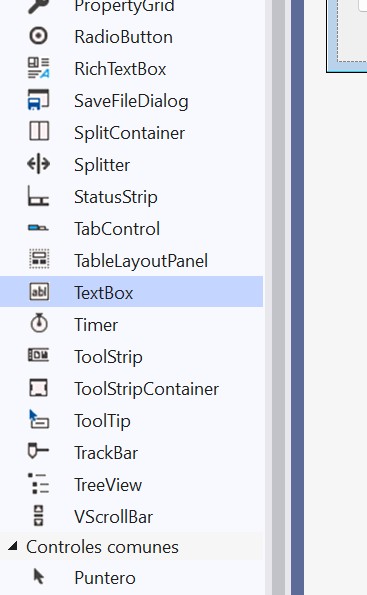Click the Timer label
This screenshot has height=595, width=367.
click(96, 325)
